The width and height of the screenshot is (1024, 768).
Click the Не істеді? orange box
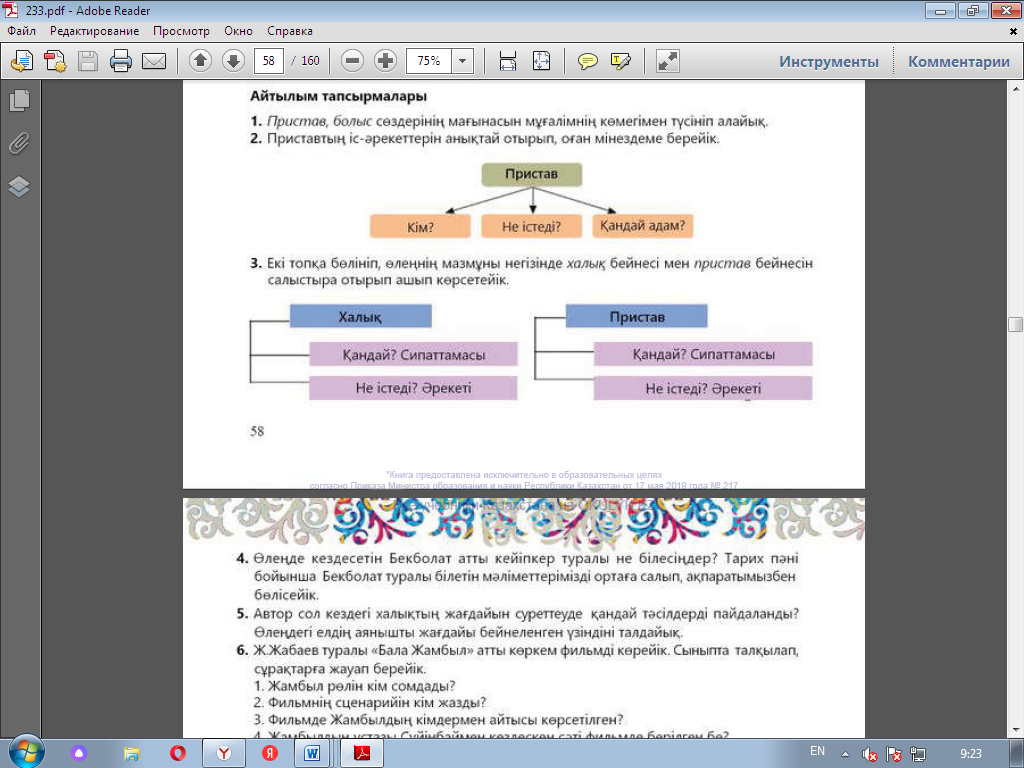coord(531,227)
